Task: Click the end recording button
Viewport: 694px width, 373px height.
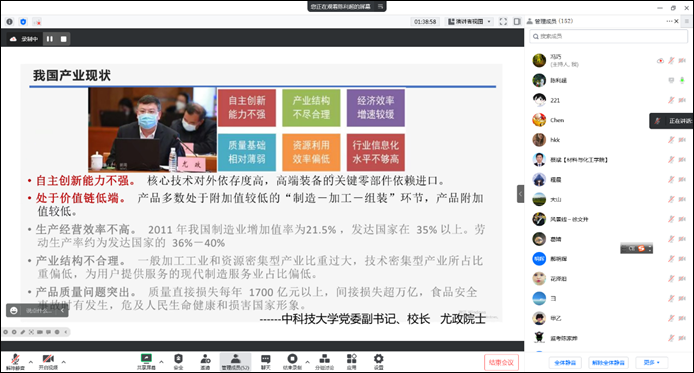Action: (292, 361)
